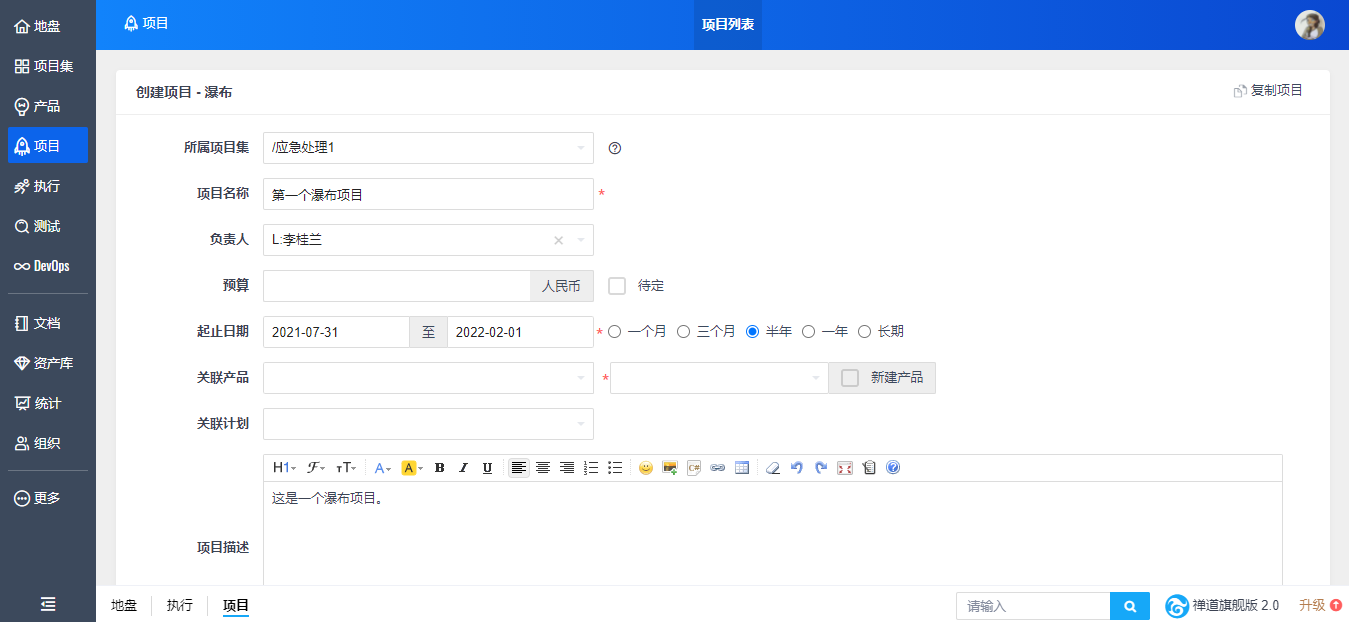Switch to 项目列表 top tab
Screen dimensions: 1349x622
click(x=728, y=25)
